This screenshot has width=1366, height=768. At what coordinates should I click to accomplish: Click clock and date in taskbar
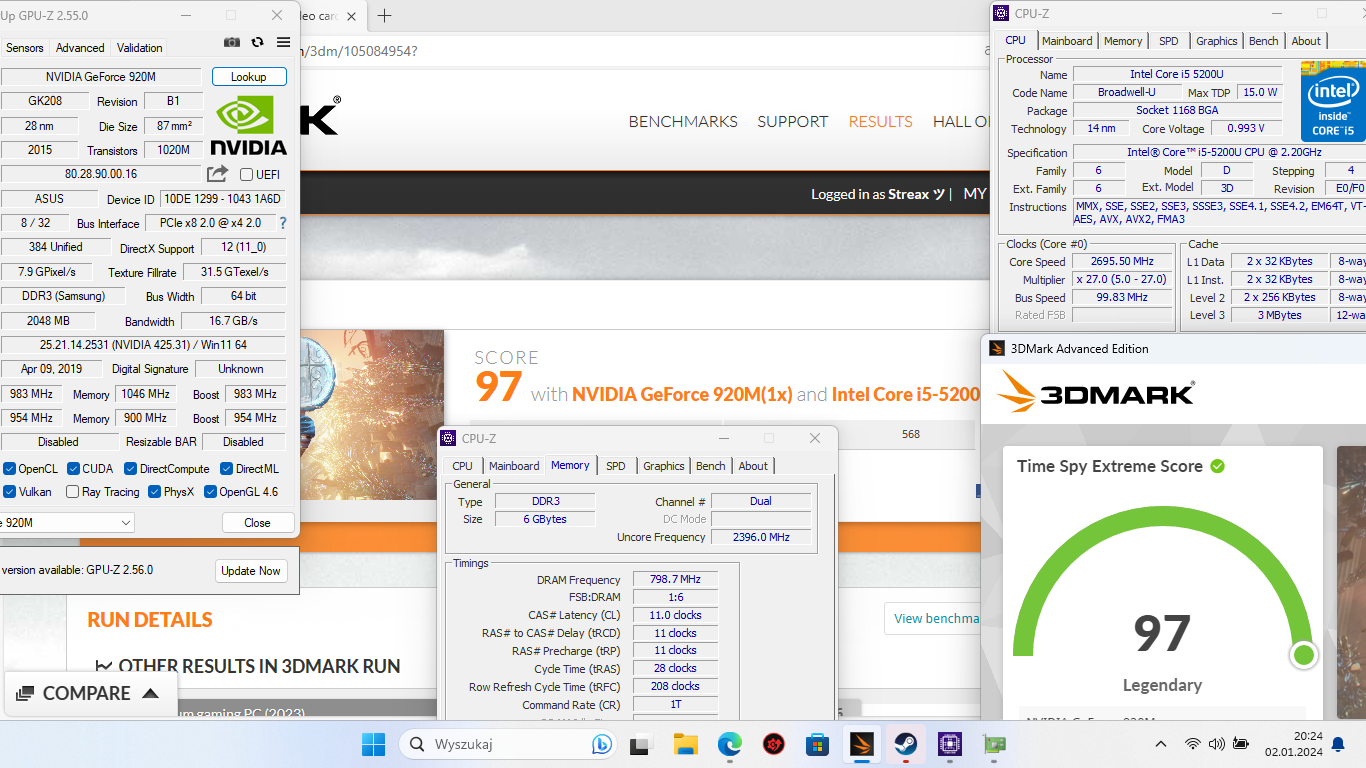[x=1292, y=744]
